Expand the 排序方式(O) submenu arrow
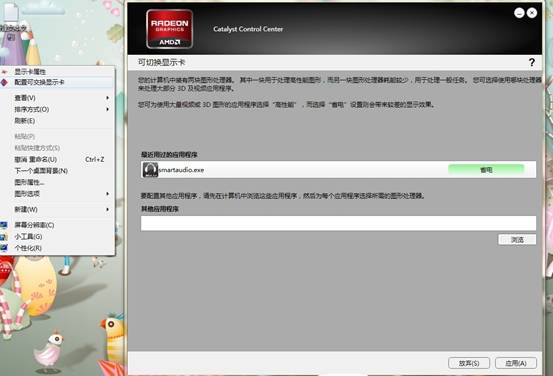Image resolution: width=553 pixels, height=376 pixels. (107, 109)
